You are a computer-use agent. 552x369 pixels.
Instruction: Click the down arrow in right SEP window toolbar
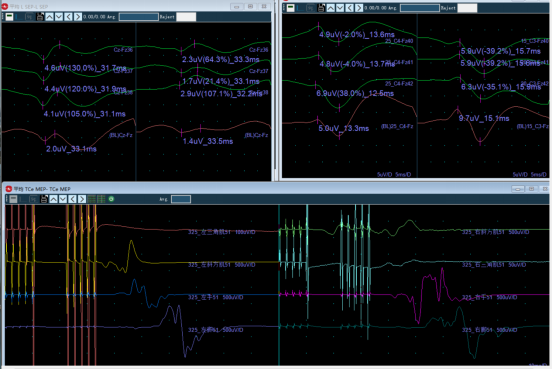point(340,8)
